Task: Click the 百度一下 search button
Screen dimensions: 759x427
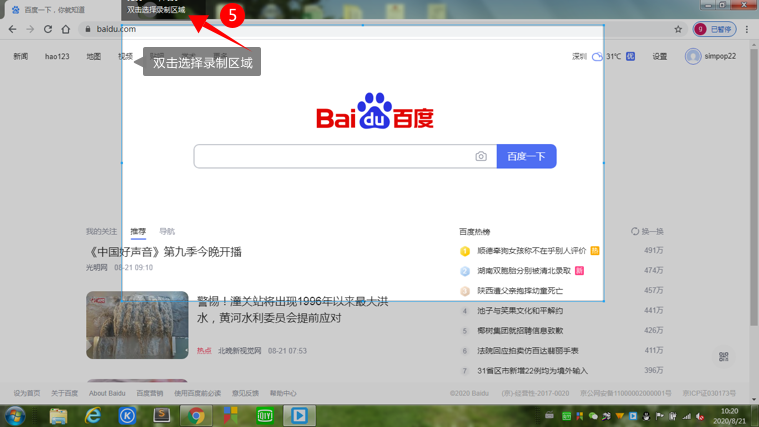Action: pos(526,156)
